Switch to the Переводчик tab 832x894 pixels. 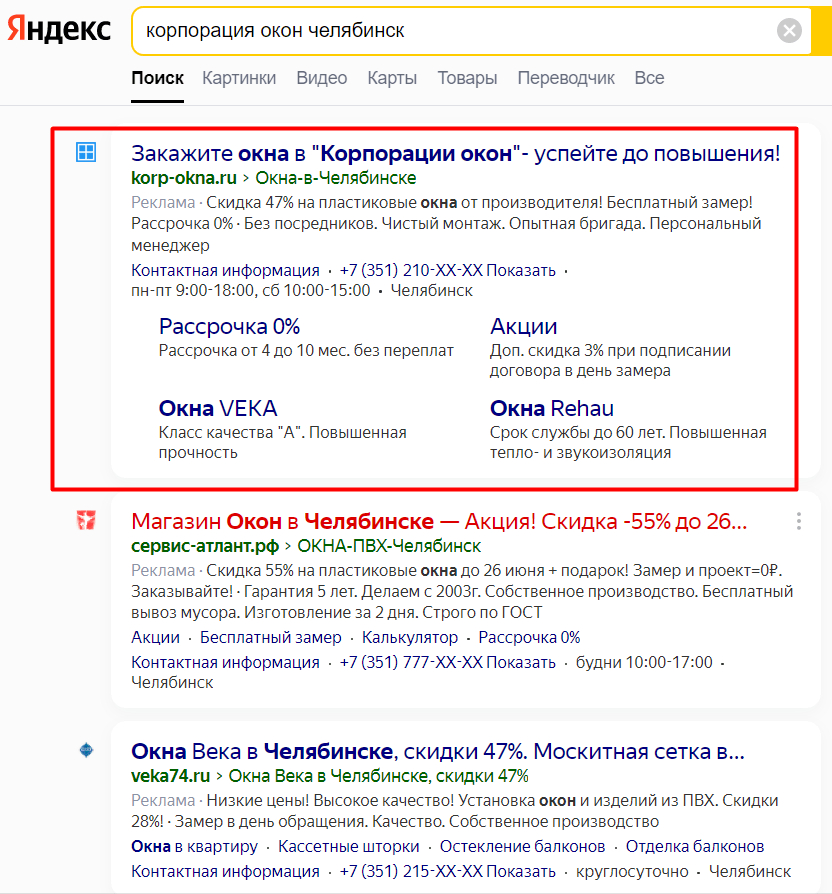click(566, 78)
